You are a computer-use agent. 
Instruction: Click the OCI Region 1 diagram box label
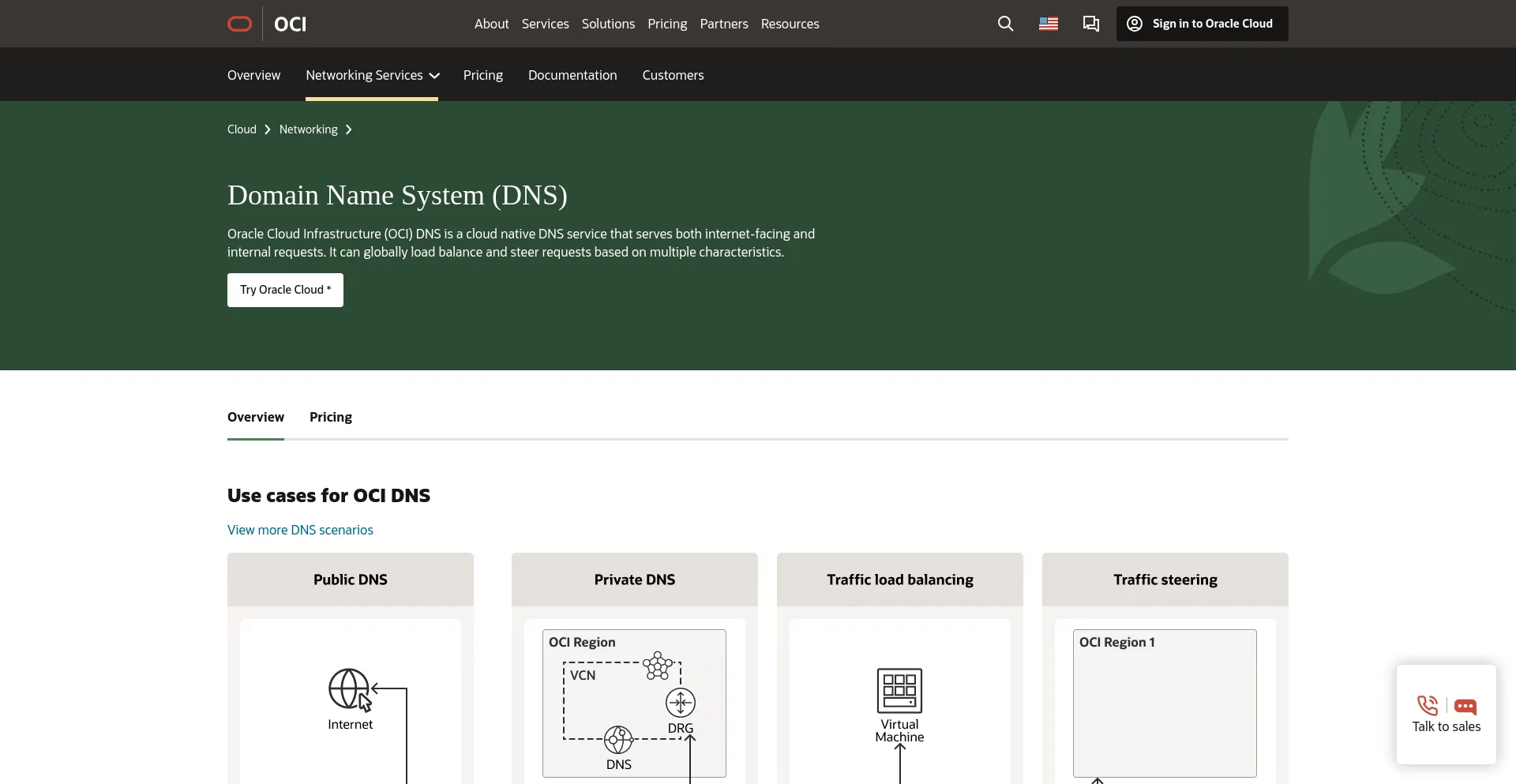point(1116,642)
